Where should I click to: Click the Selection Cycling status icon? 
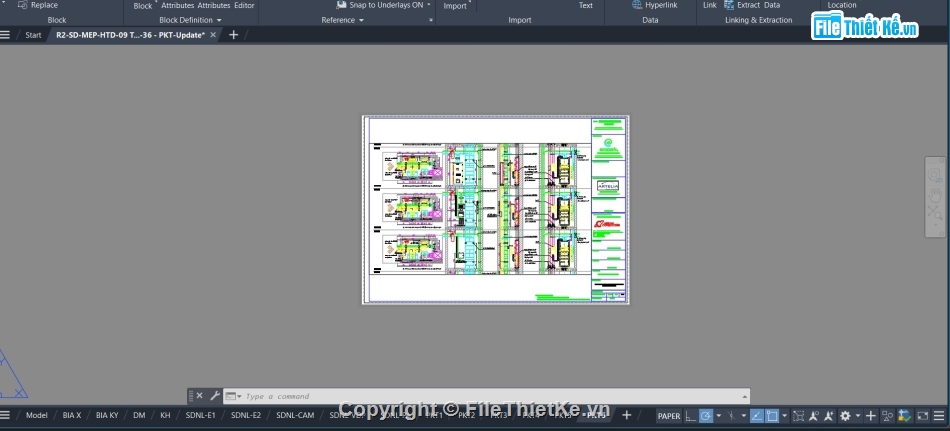coord(799,416)
